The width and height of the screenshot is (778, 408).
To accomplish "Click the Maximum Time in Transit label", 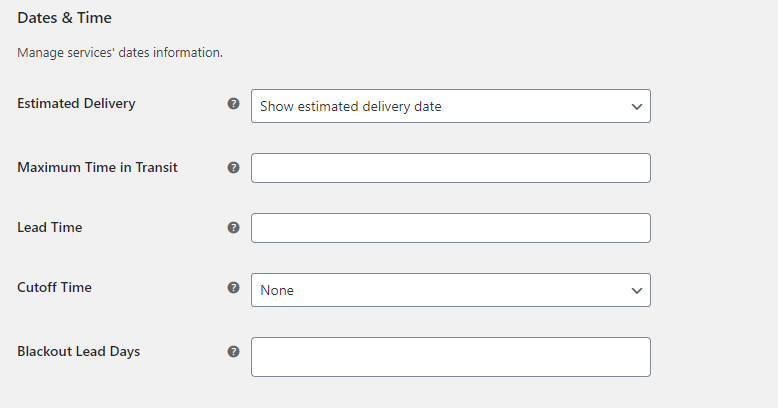I will [97, 168].
